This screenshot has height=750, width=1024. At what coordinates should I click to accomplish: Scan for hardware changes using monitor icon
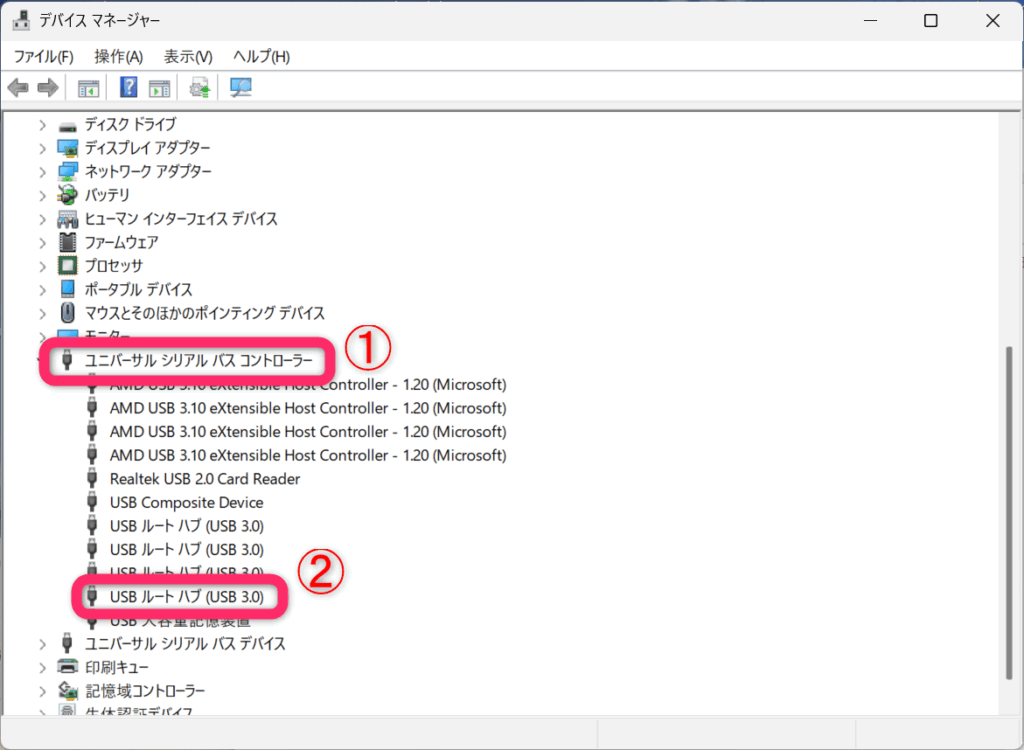[x=241, y=88]
